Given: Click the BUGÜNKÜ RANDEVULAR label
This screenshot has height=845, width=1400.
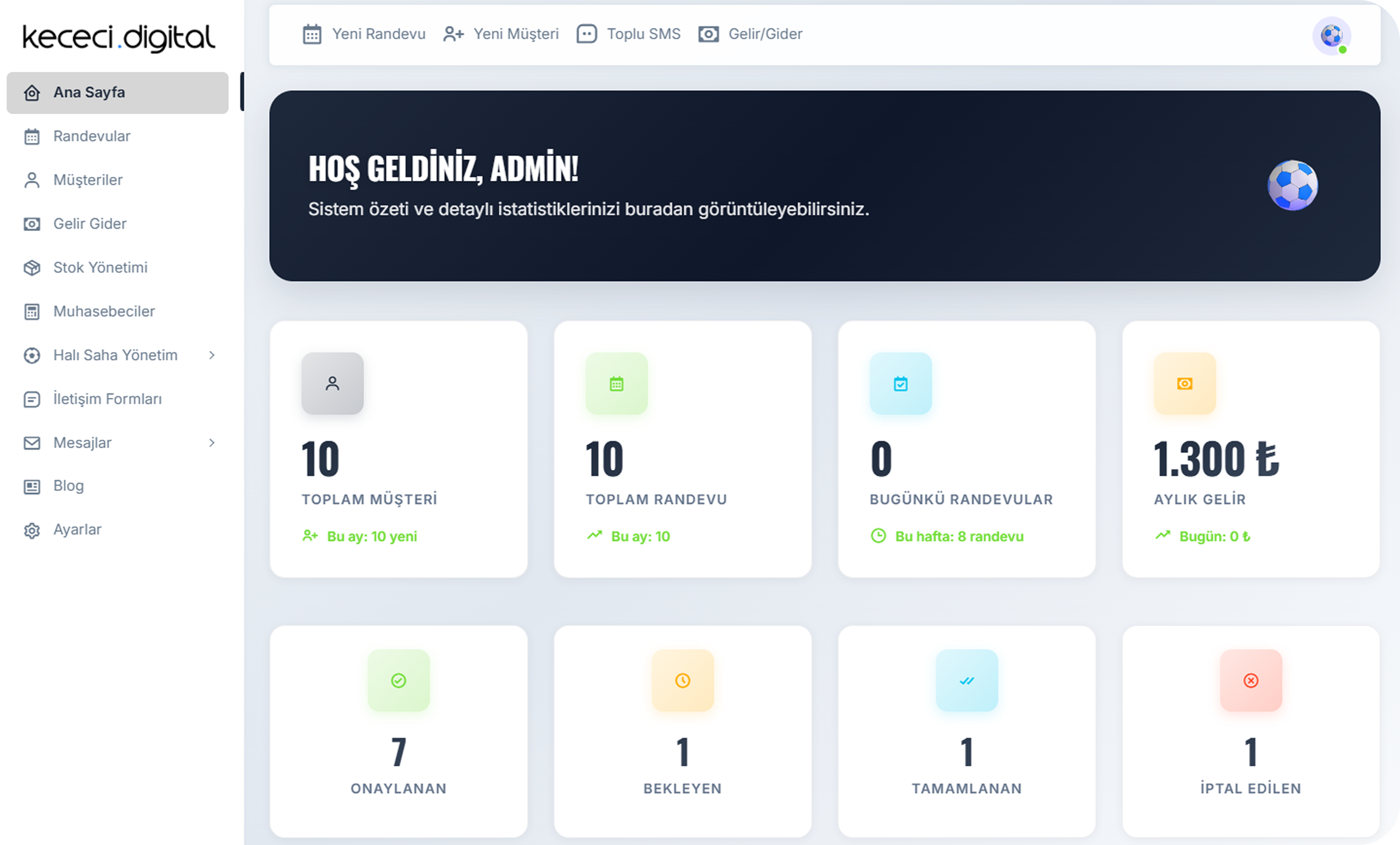Looking at the screenshot, I should (x=961, y=499).
